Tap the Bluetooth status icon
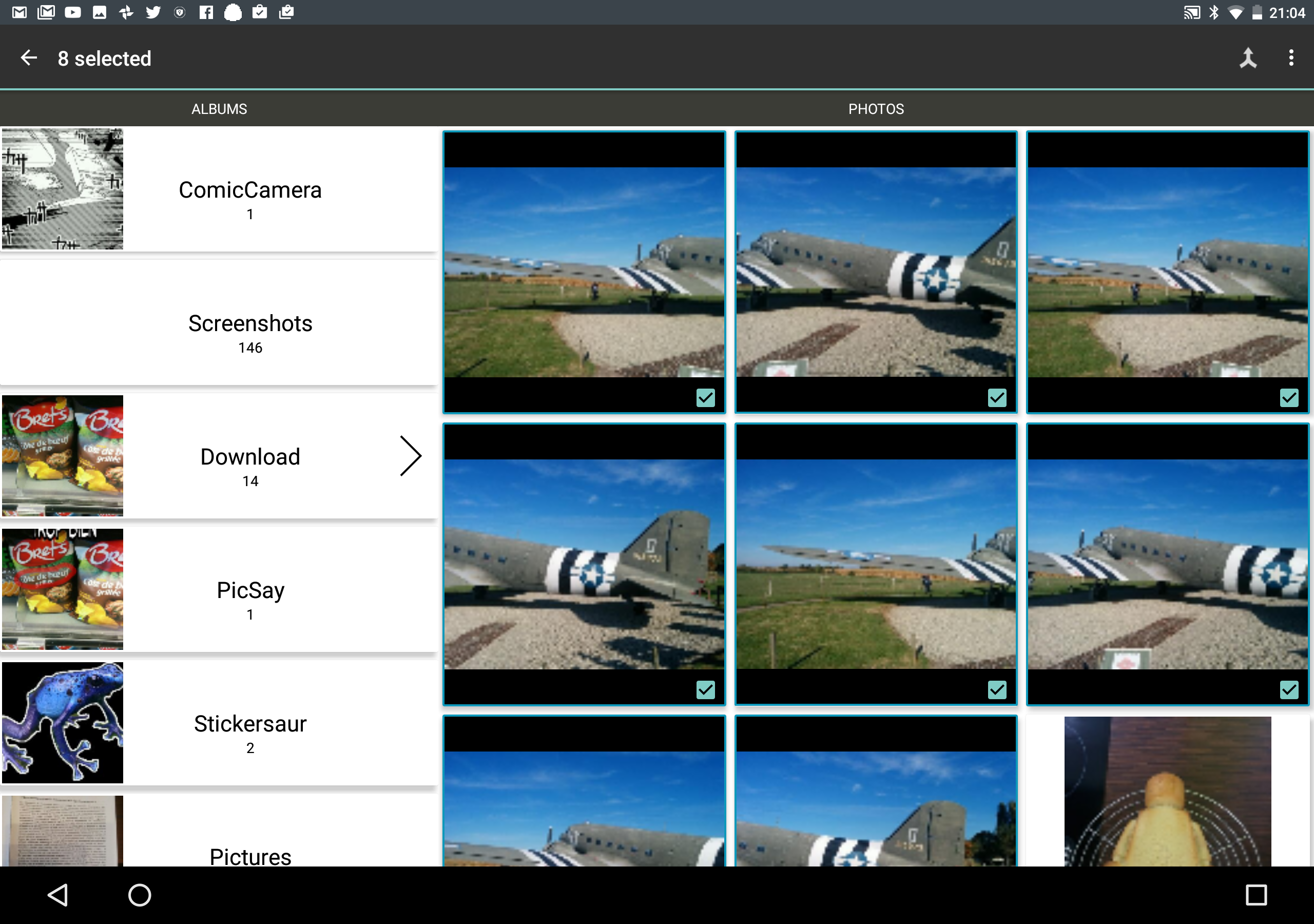Screen dimensions: 1314x924 [x=1213, y=12]
